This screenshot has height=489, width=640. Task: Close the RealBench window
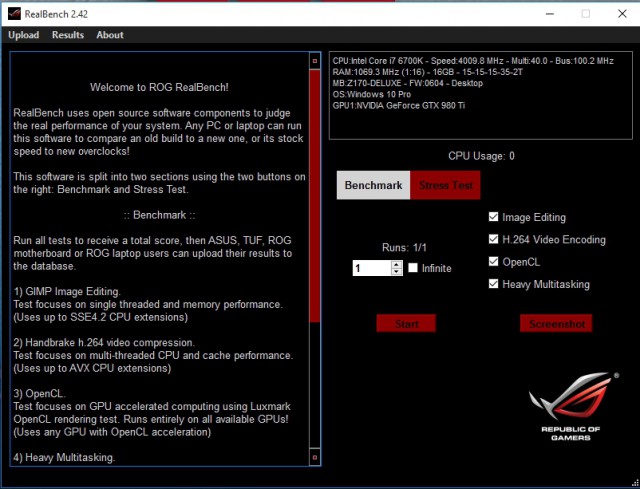point(622,14)
